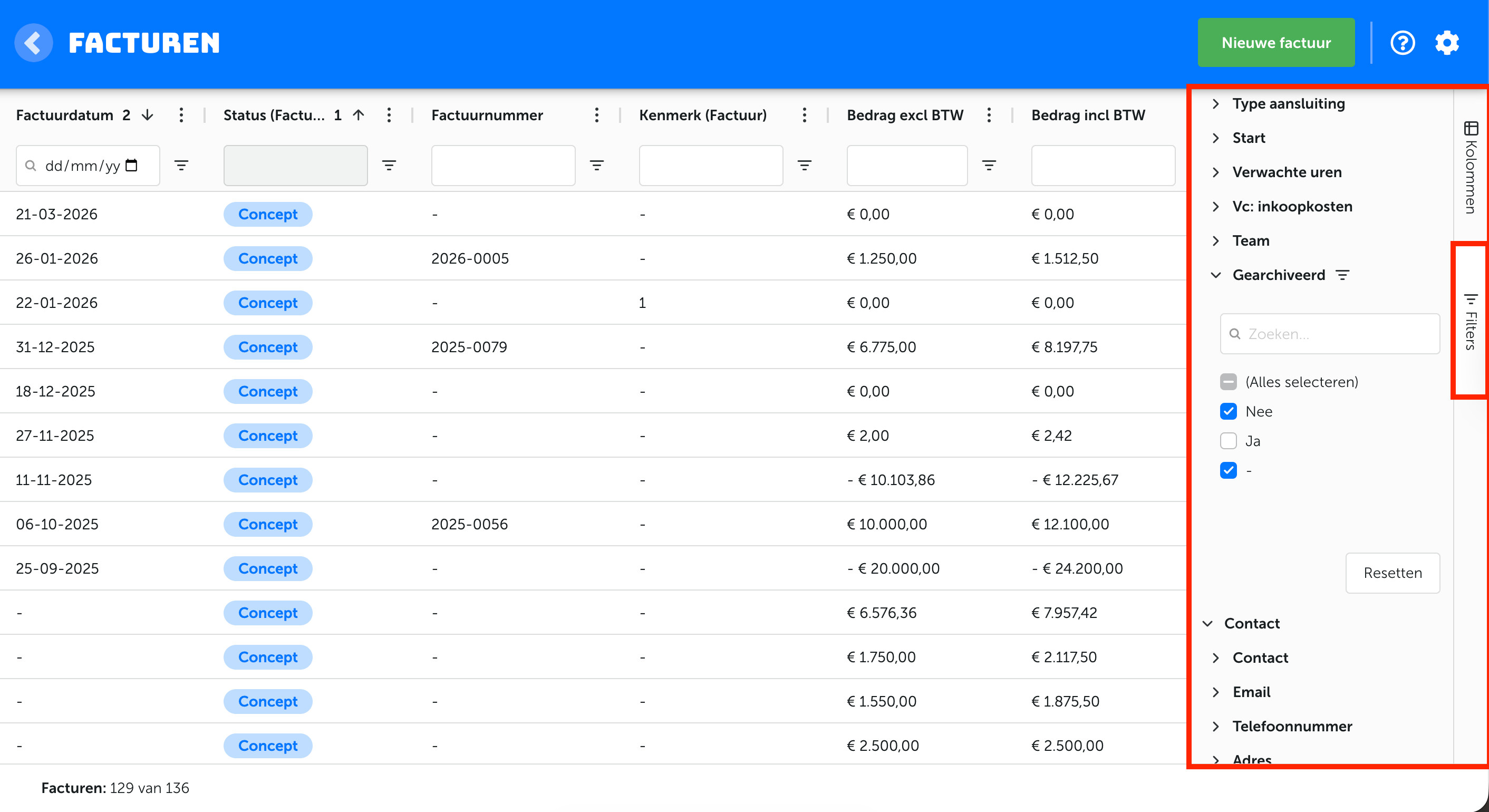This screenshot has height=812, width=1489.
Task: Expand the Verwachte uren filter
Action: click(x=1215, y=172)
